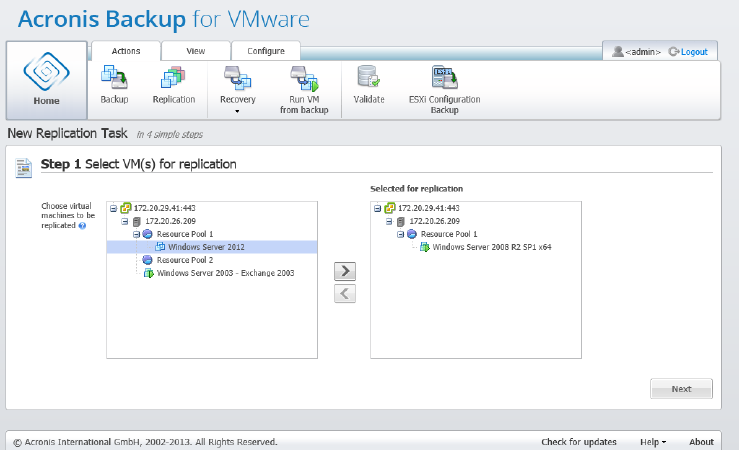The image size is (739, 450).
Task: Open the Help dropdown menu
Action: pos(653,442)
